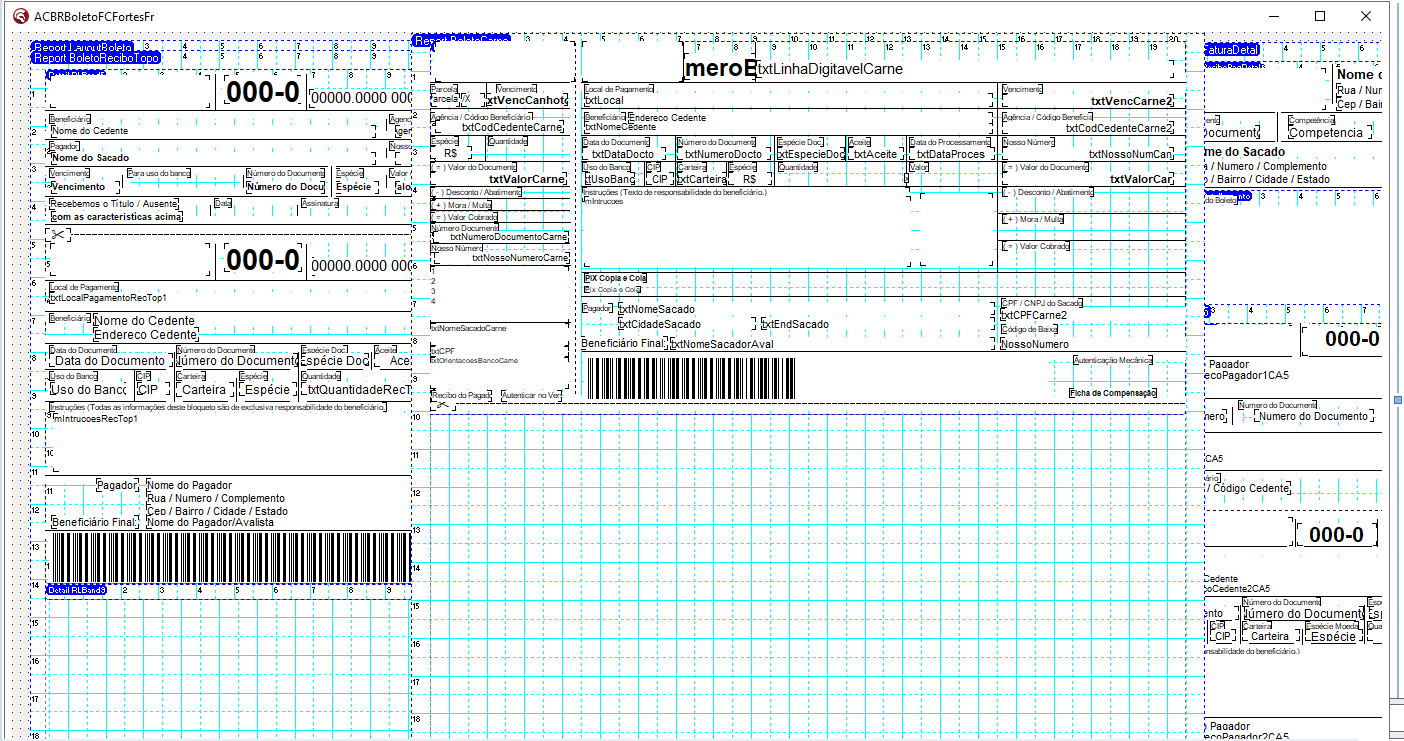Screen dimensions: 1404x741
Task: Select the txtCarteira field
Action: pos(702,179)
